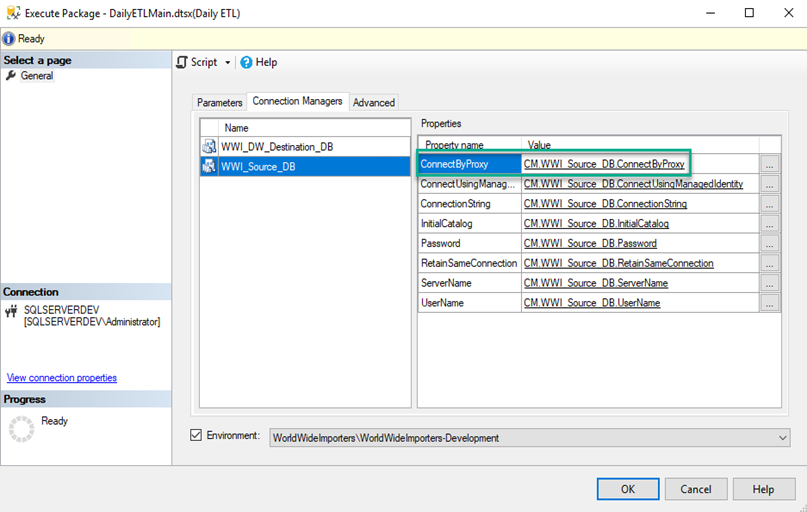Switch to the Advanced tab
807x512 pixels.
pyautogui.click(x=374, y=102)
